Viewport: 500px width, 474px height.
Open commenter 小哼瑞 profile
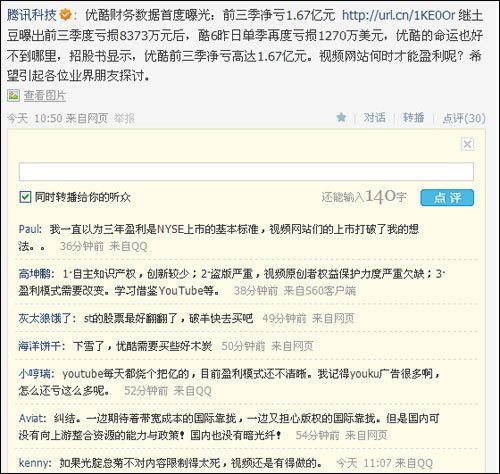34,374
